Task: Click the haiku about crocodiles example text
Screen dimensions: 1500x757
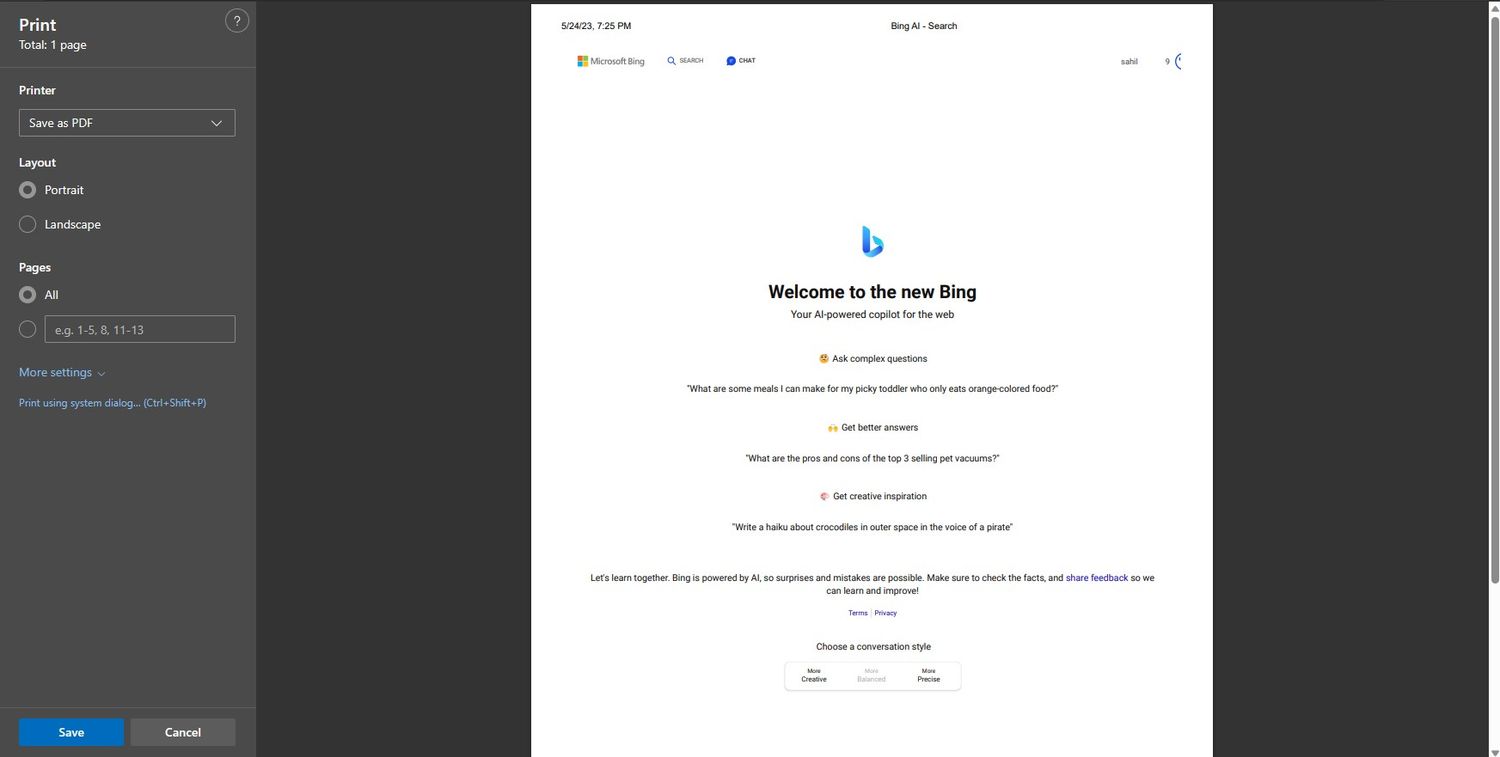Action: [872, 527]
